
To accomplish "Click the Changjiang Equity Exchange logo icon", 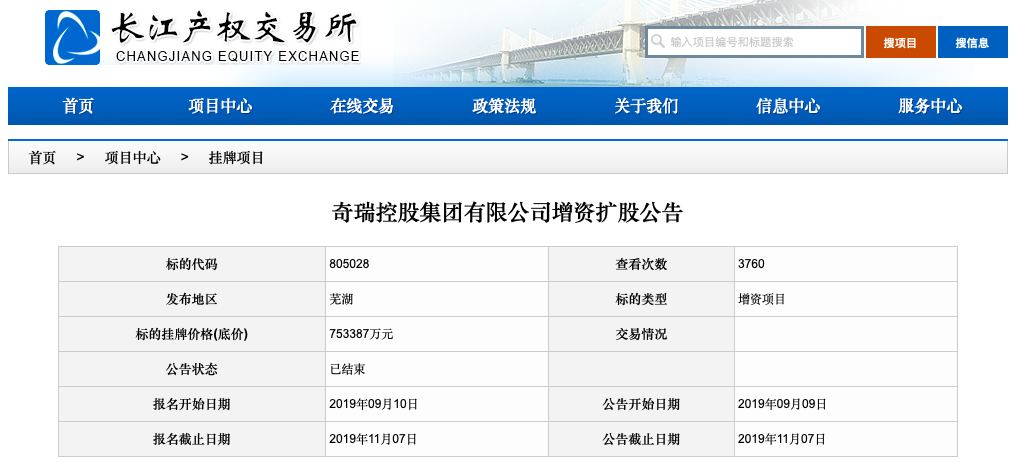I will point(72,38).
